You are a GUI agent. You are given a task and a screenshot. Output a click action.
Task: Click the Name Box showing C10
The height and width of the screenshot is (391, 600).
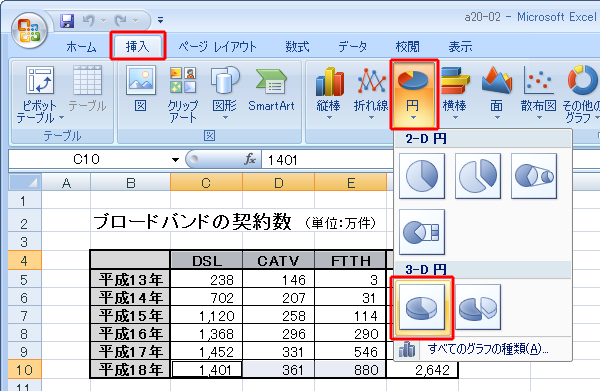pyautogui.click(x=87, y=159)
